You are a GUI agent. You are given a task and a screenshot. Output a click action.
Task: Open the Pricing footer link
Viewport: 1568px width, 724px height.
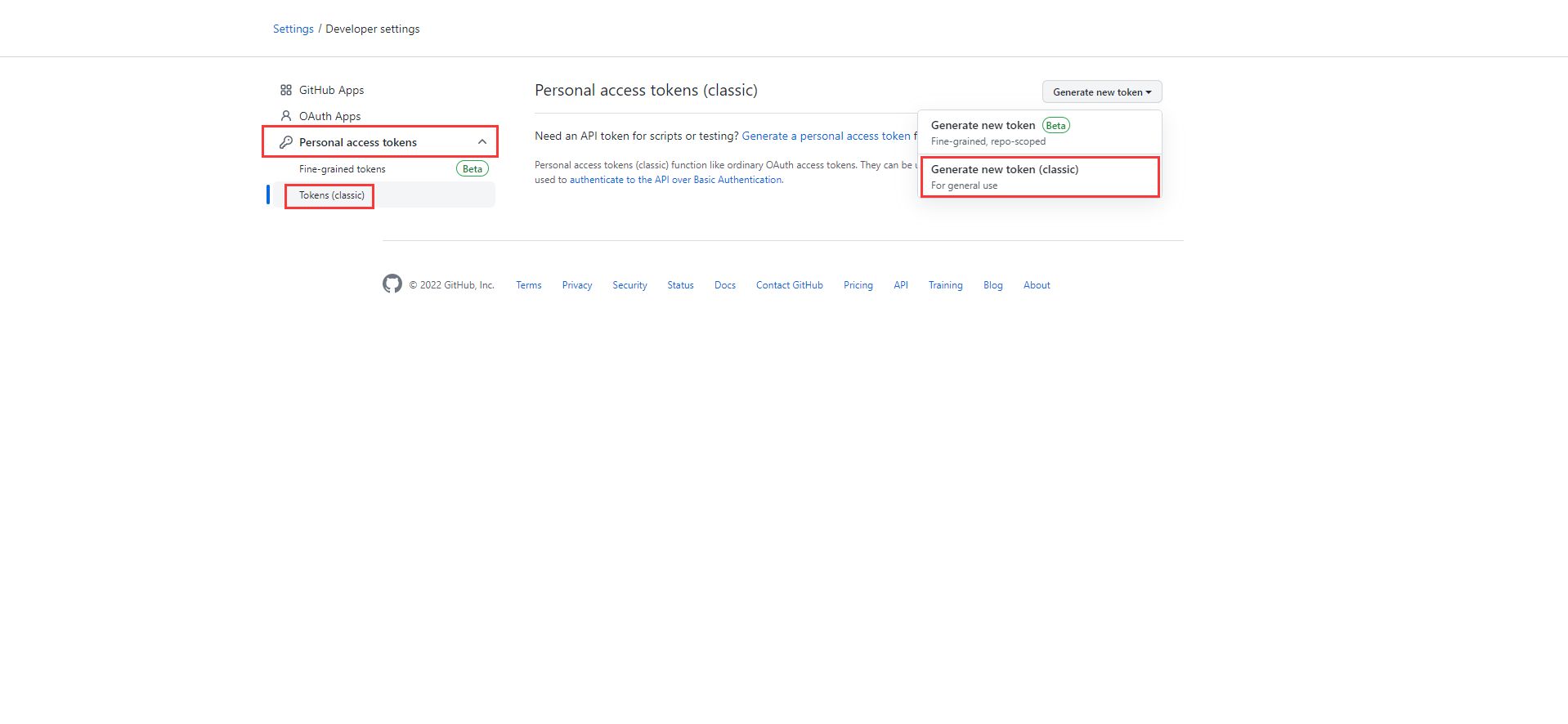(x=858, y=285)
